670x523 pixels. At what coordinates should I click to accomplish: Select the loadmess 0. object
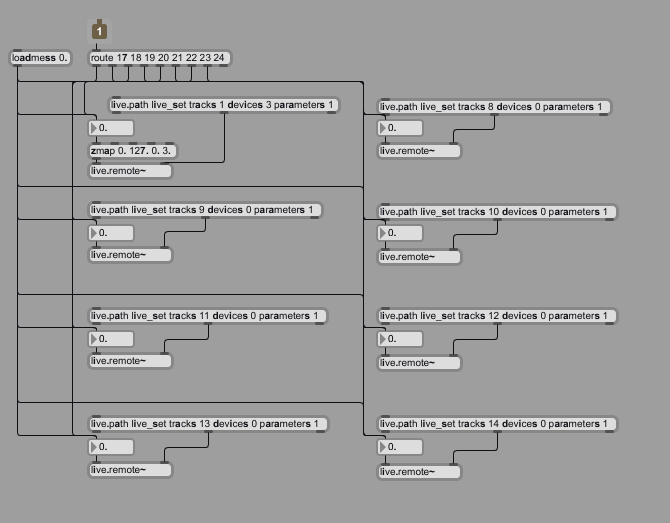click(x=41, y=58)
